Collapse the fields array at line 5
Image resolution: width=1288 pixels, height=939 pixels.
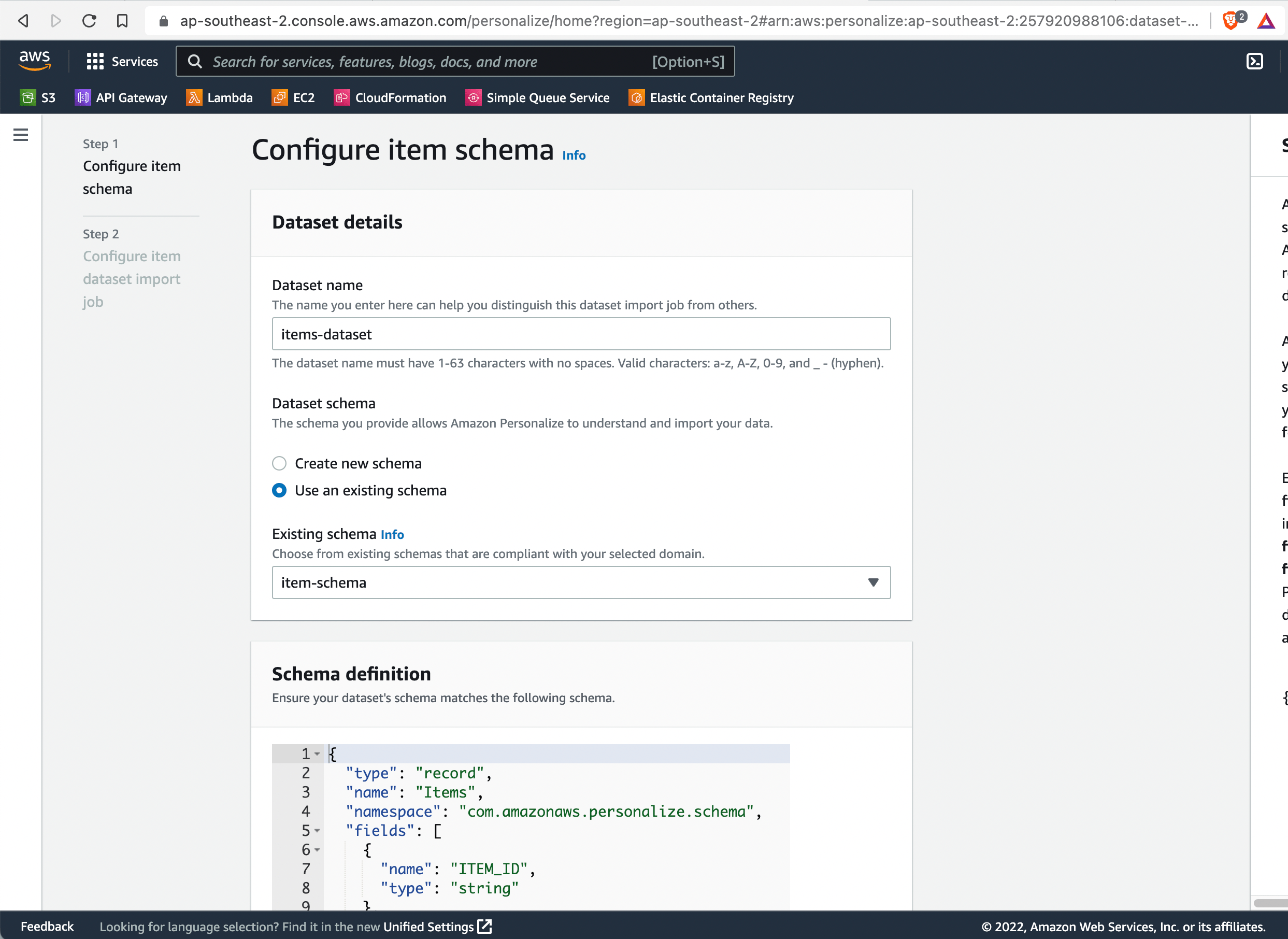(x=317, y=831)
